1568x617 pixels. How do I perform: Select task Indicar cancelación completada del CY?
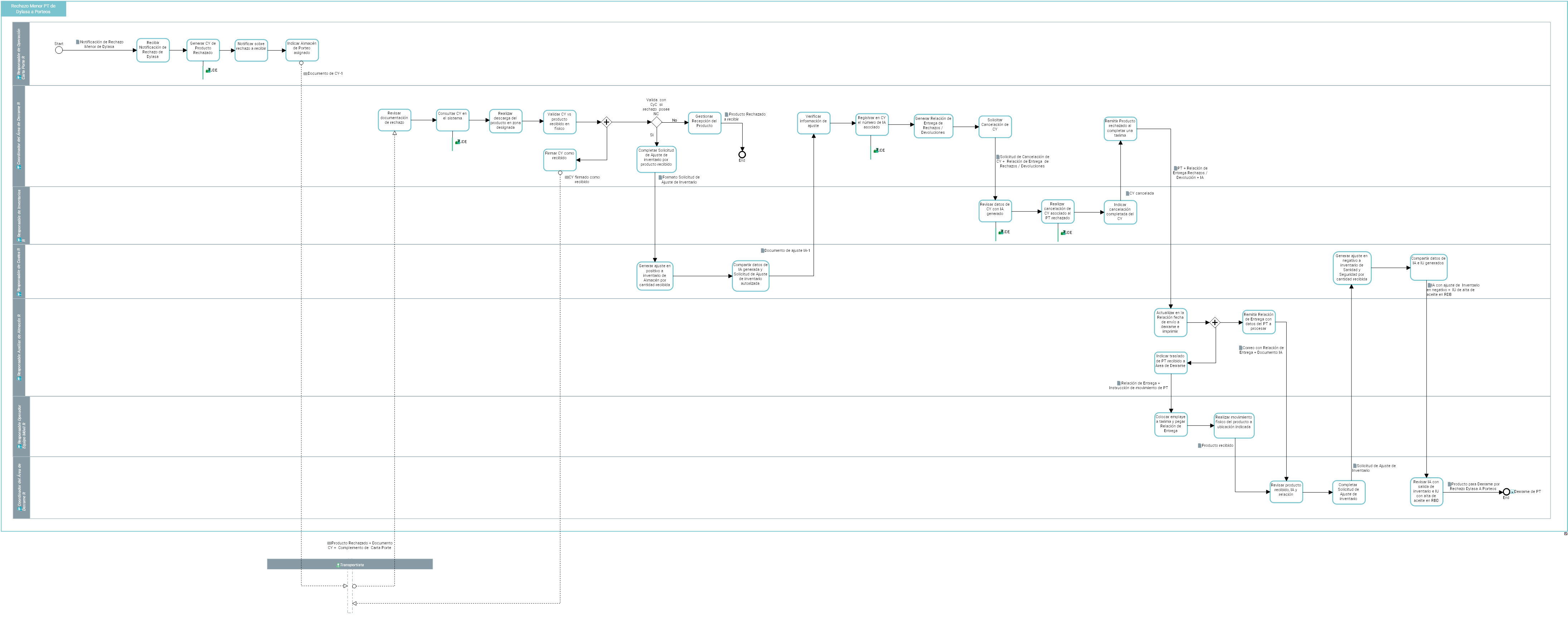[x=1120, y=212]
